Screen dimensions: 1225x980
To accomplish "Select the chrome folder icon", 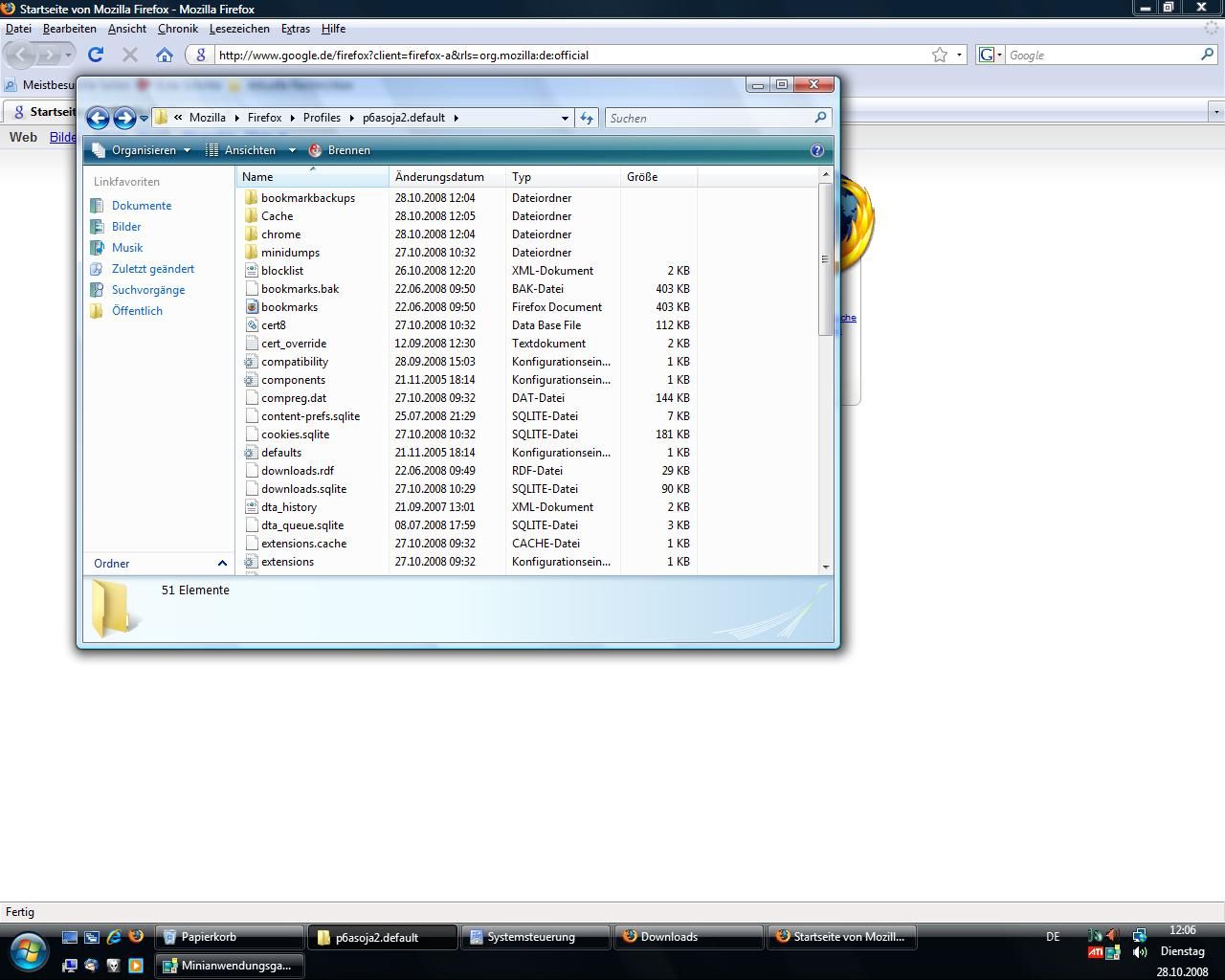I will [x=252, y=234].
